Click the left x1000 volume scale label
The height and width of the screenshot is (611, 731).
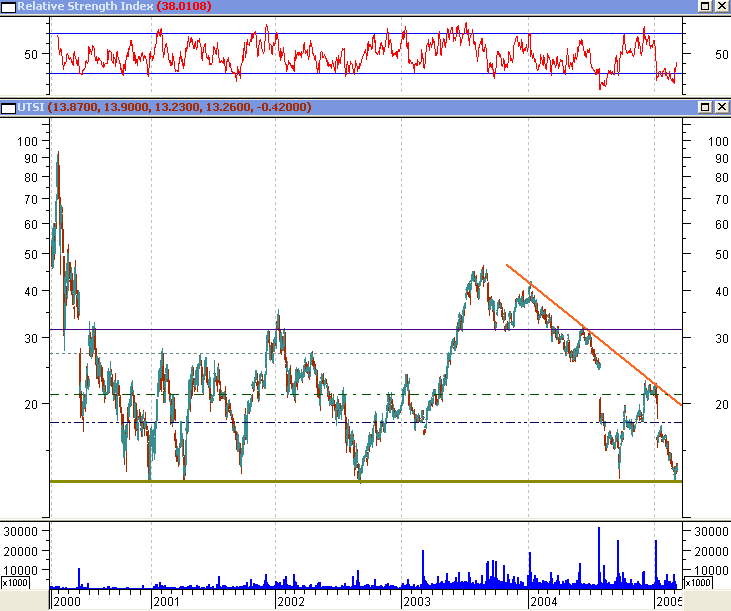(15, 583)
